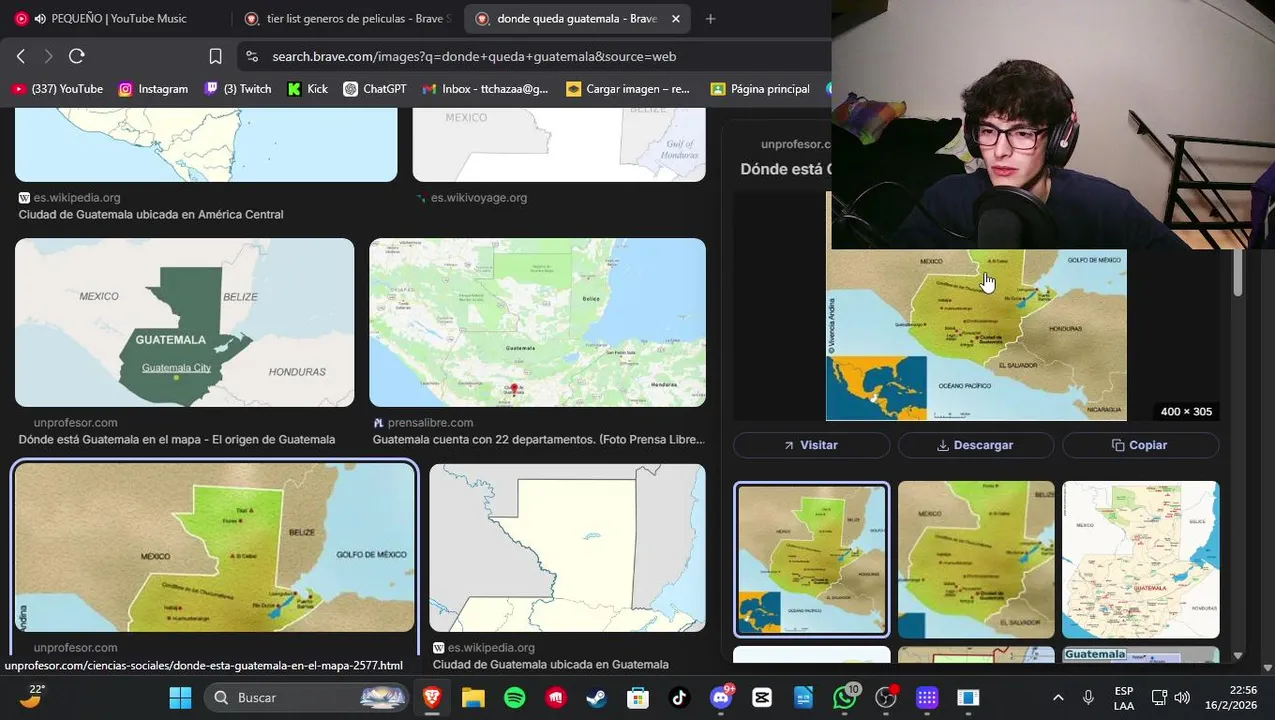Open the Gmail Inbox bookmark
Screen dimensions: 1275x720
pos(486,89)
